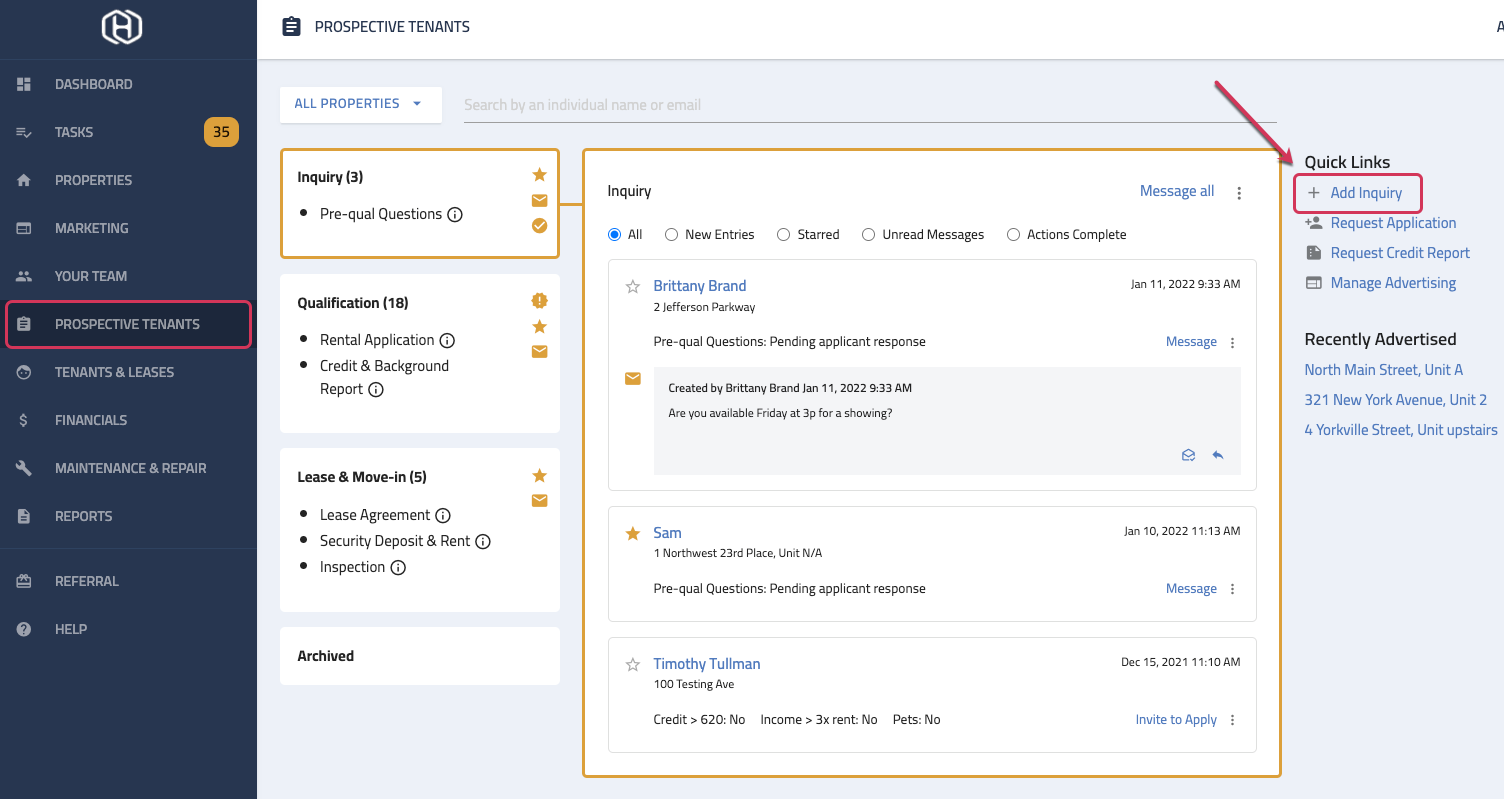This screenshot has height=799, width=1504.
Task: Click the Tenants & Leases face icon
Action: [24, 372]
